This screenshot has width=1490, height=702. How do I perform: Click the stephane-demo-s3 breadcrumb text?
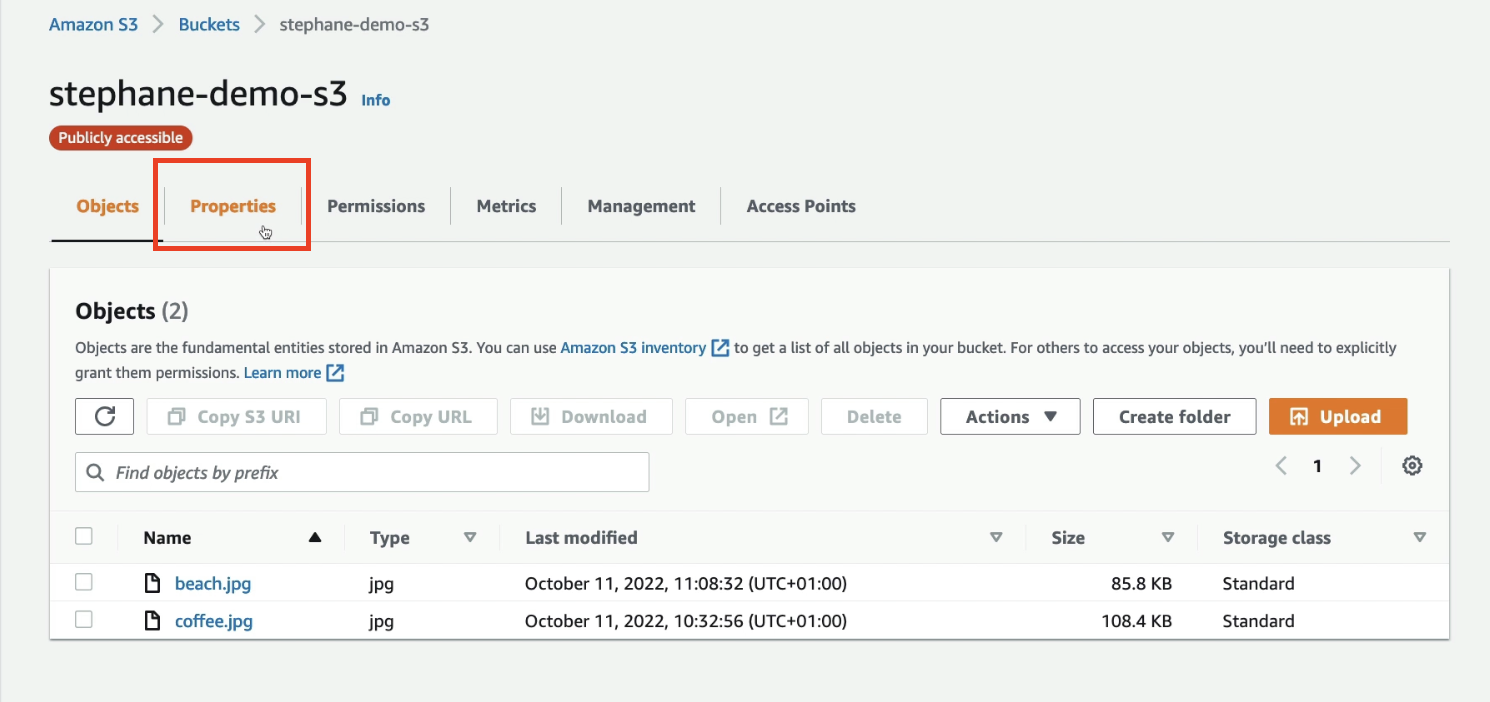click(x=354, y=25)
